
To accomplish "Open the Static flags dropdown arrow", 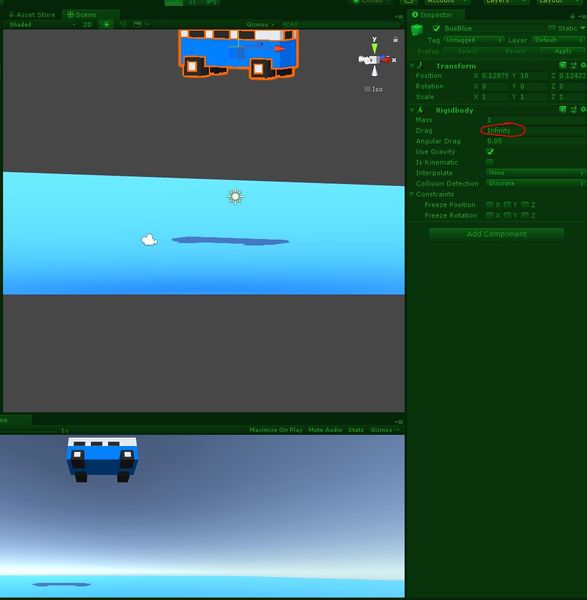I will (x=583, y=28).
